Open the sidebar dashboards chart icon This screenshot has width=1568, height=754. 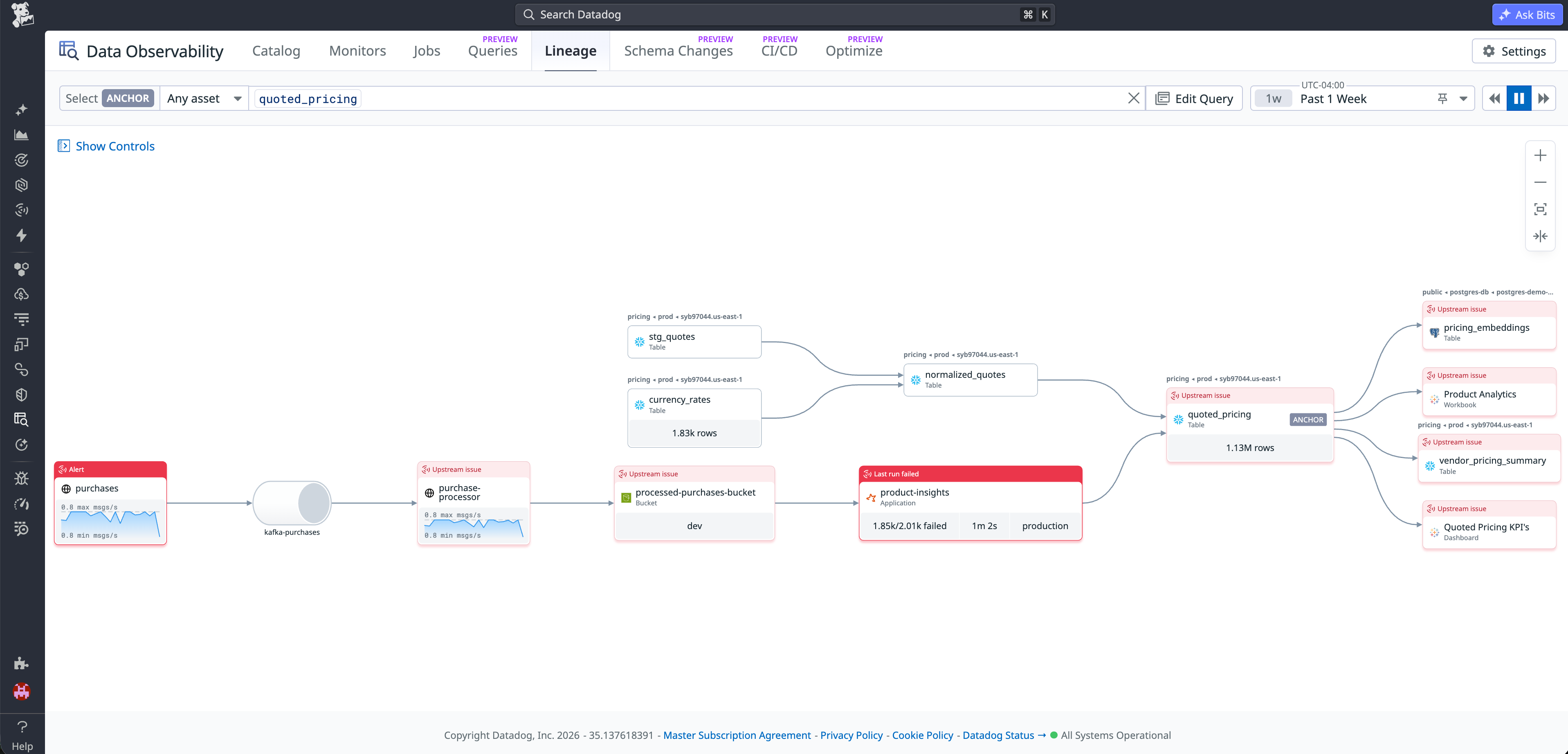tap(21, 135)
